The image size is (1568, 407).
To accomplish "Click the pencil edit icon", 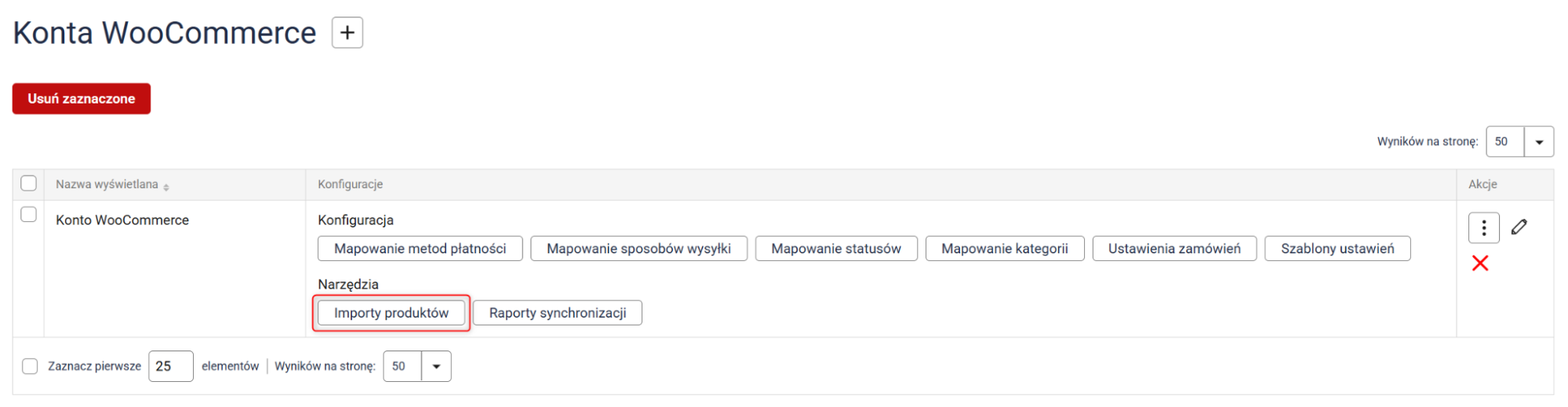I will [x=1519, y=227].
